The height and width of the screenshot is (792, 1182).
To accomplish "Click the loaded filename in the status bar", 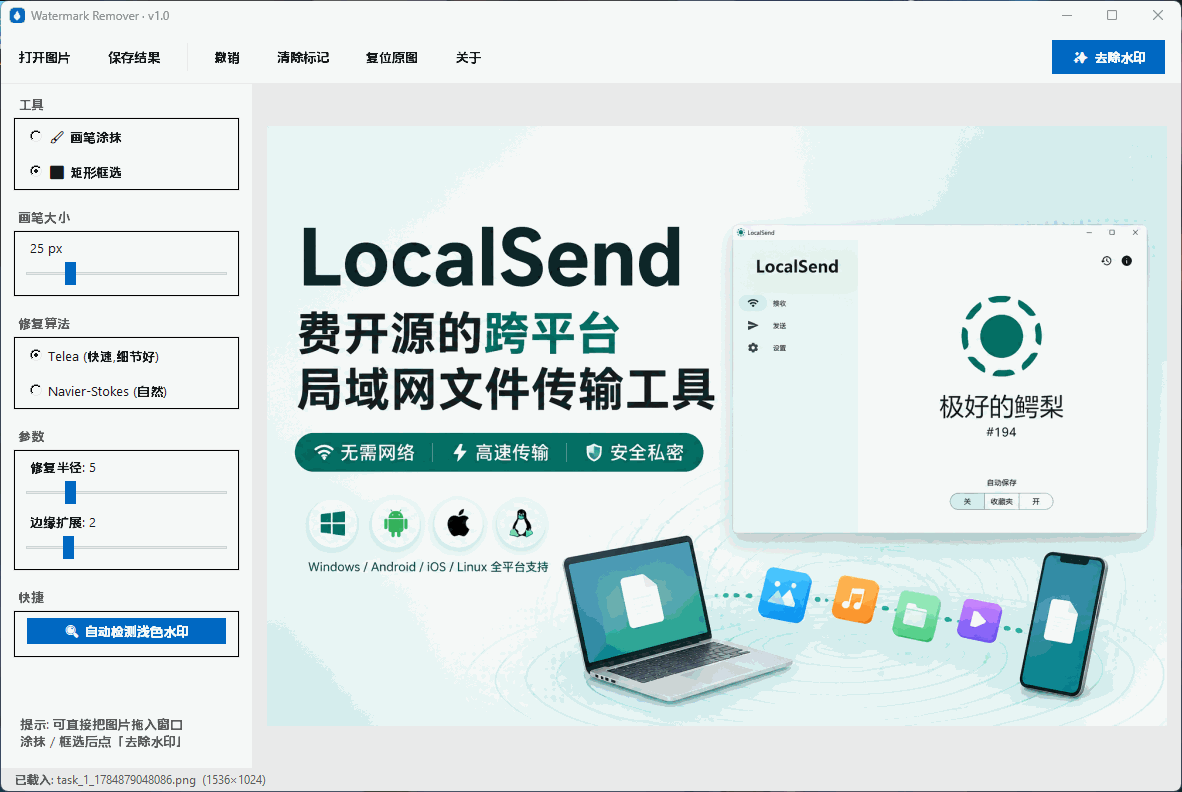I will pos(126,780).
